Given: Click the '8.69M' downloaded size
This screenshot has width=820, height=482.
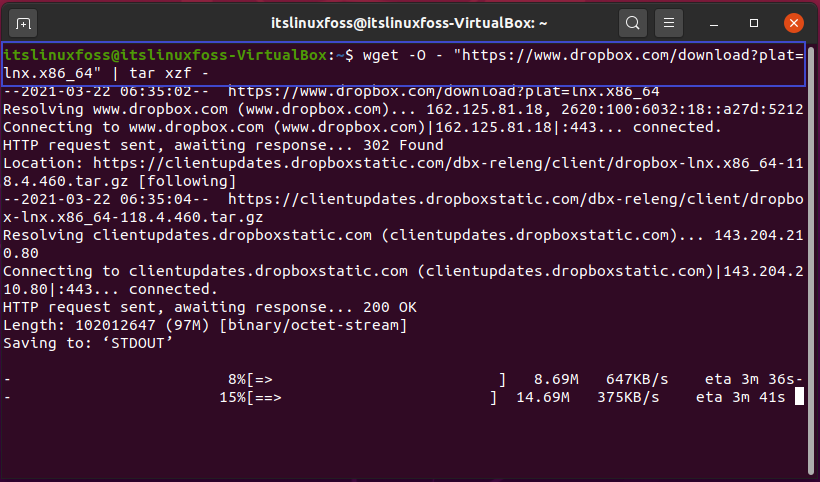Looking at the screenshot, I should click(x=556, y=380).
